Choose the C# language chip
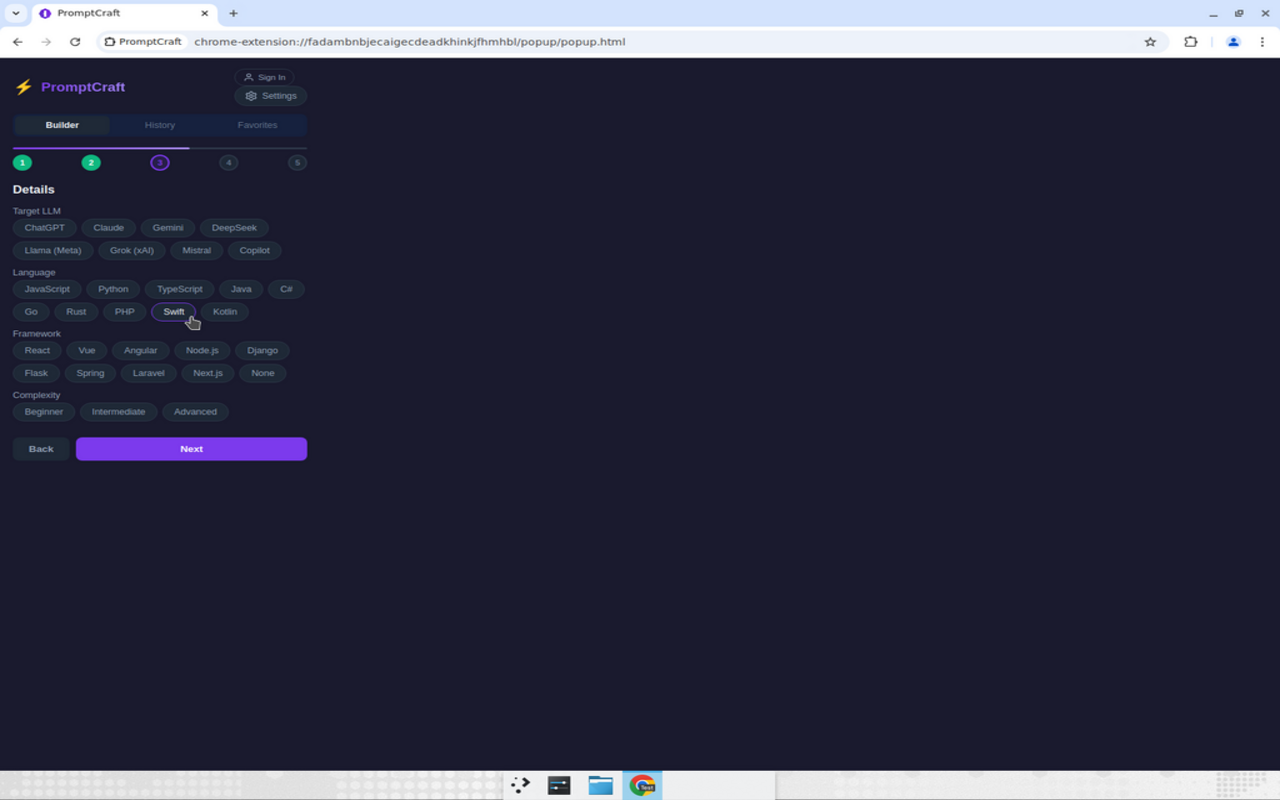The image size is (1280, 800). pos(286,289)
